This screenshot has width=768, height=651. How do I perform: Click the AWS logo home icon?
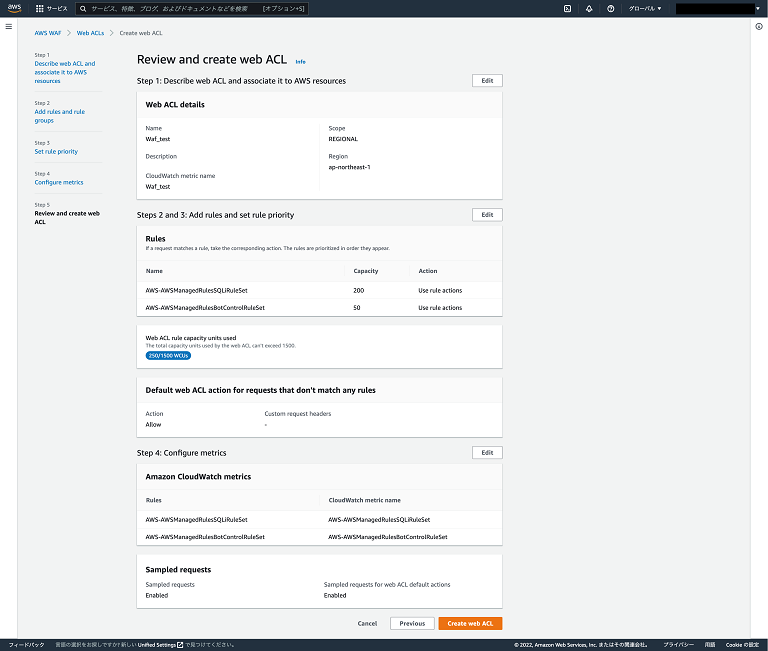[x=15, y=8]
